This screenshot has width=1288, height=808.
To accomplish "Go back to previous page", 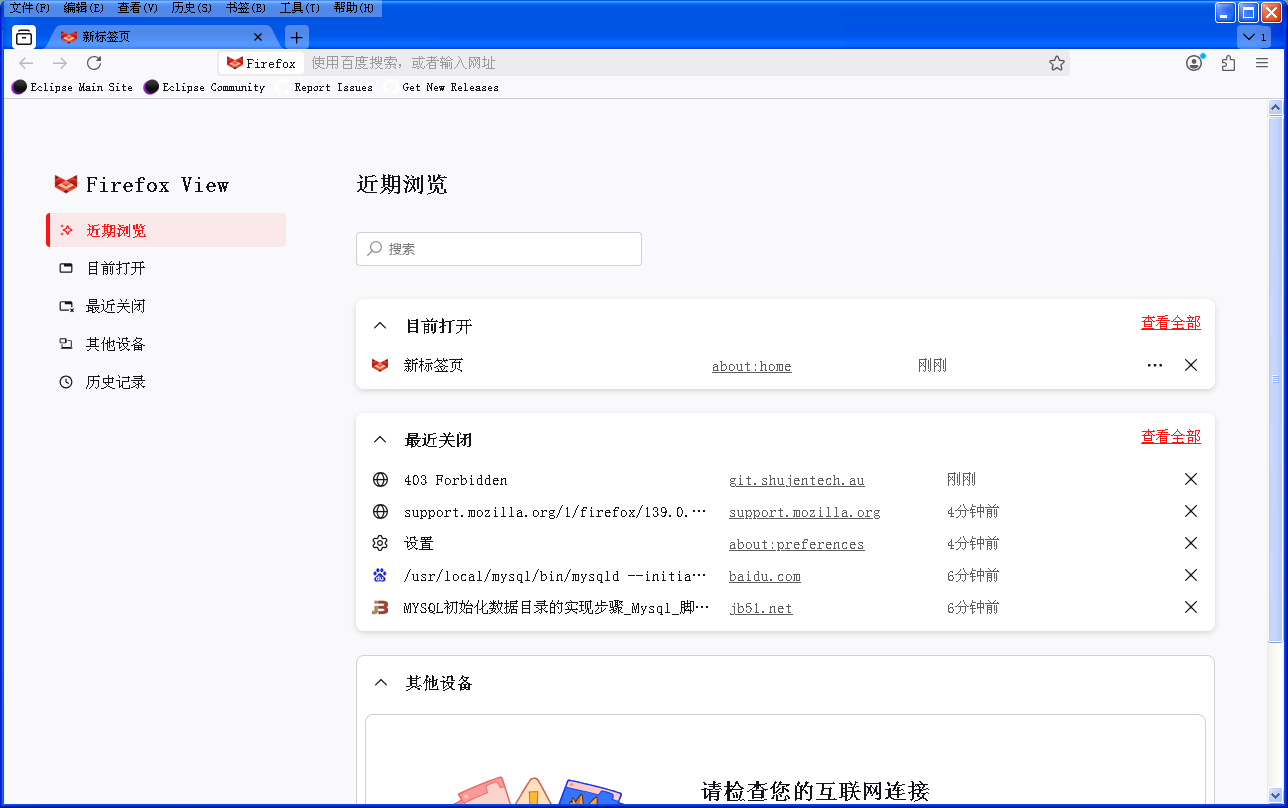I will point(27,63).
